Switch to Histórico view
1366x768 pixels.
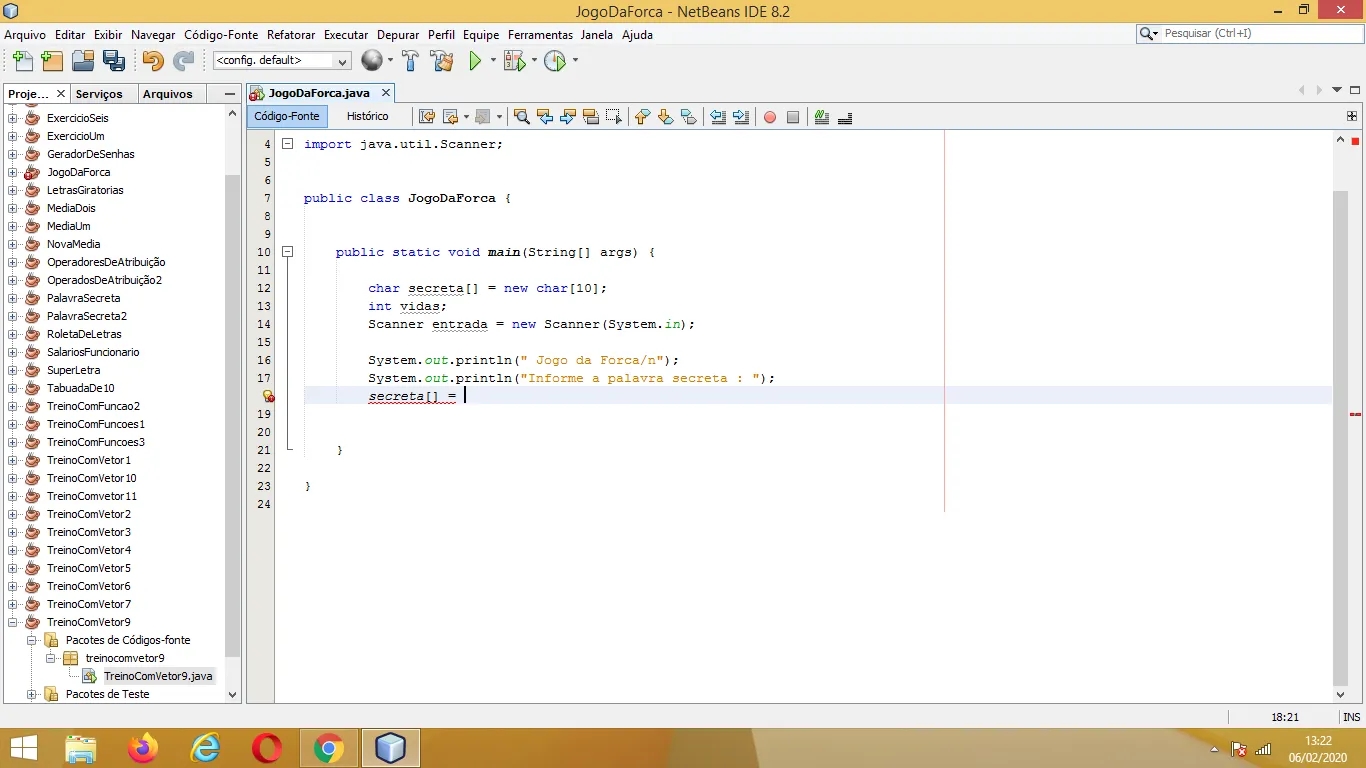coord(367,117)
